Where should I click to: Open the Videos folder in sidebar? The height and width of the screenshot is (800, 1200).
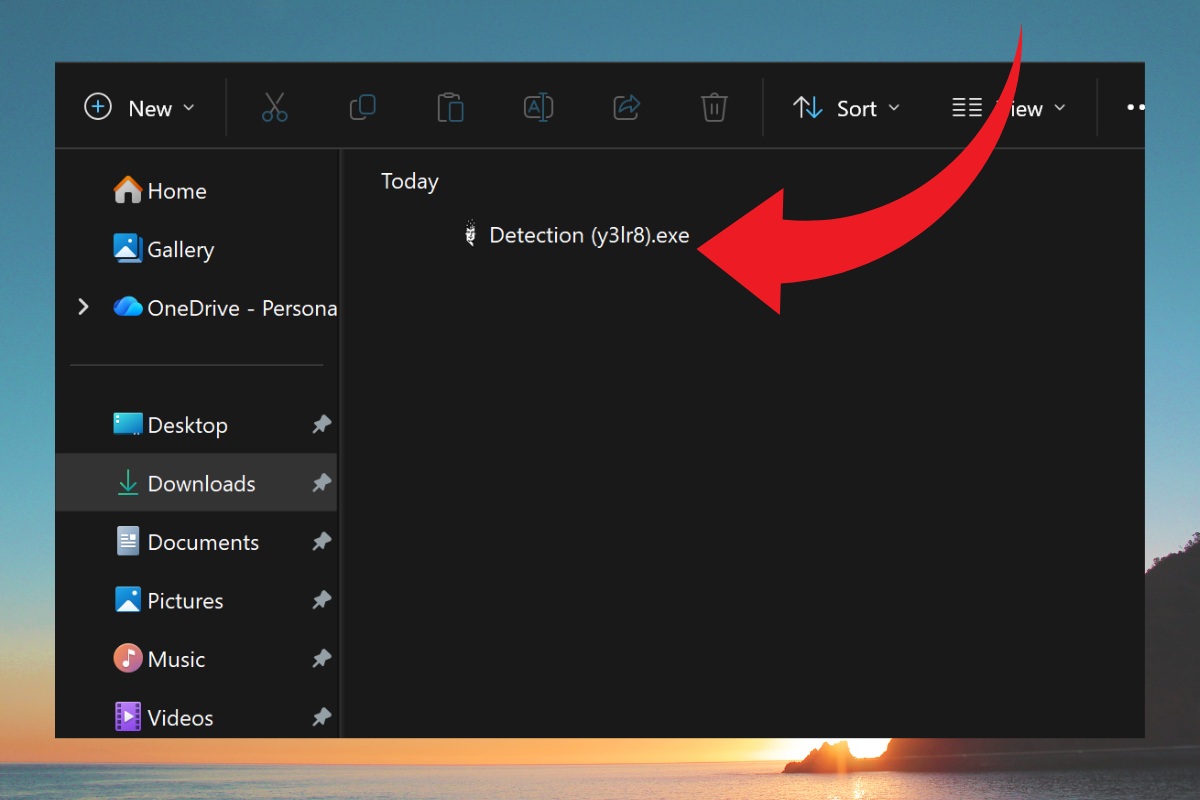[164, 718]
